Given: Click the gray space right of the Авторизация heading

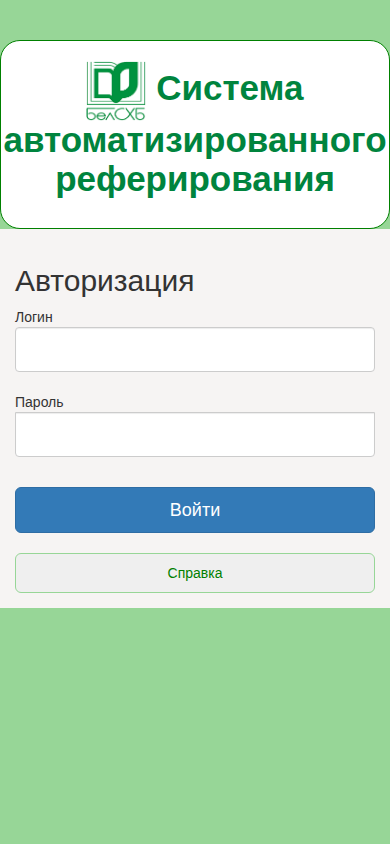Looking at the screenshot, I should coord(290,281).
